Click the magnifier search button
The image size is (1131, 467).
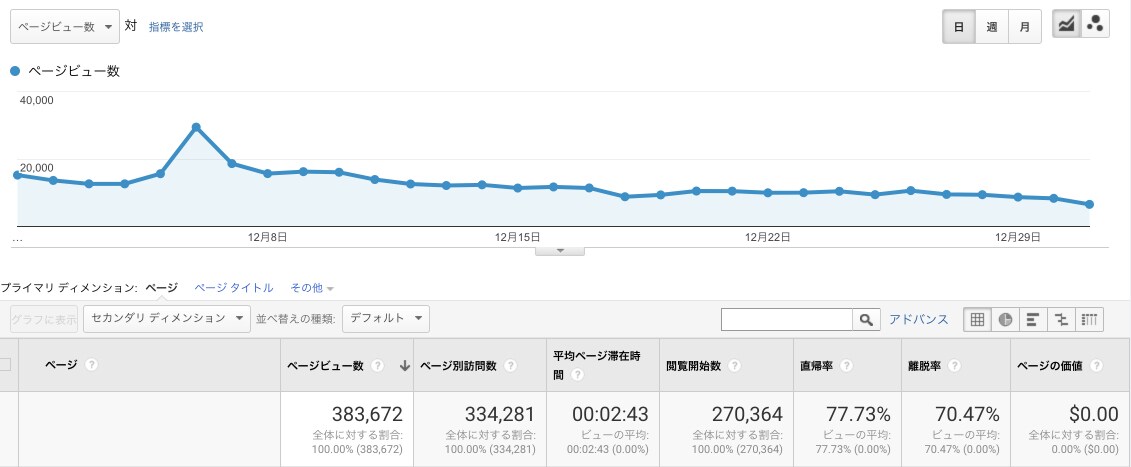click(x=866, y=319)
